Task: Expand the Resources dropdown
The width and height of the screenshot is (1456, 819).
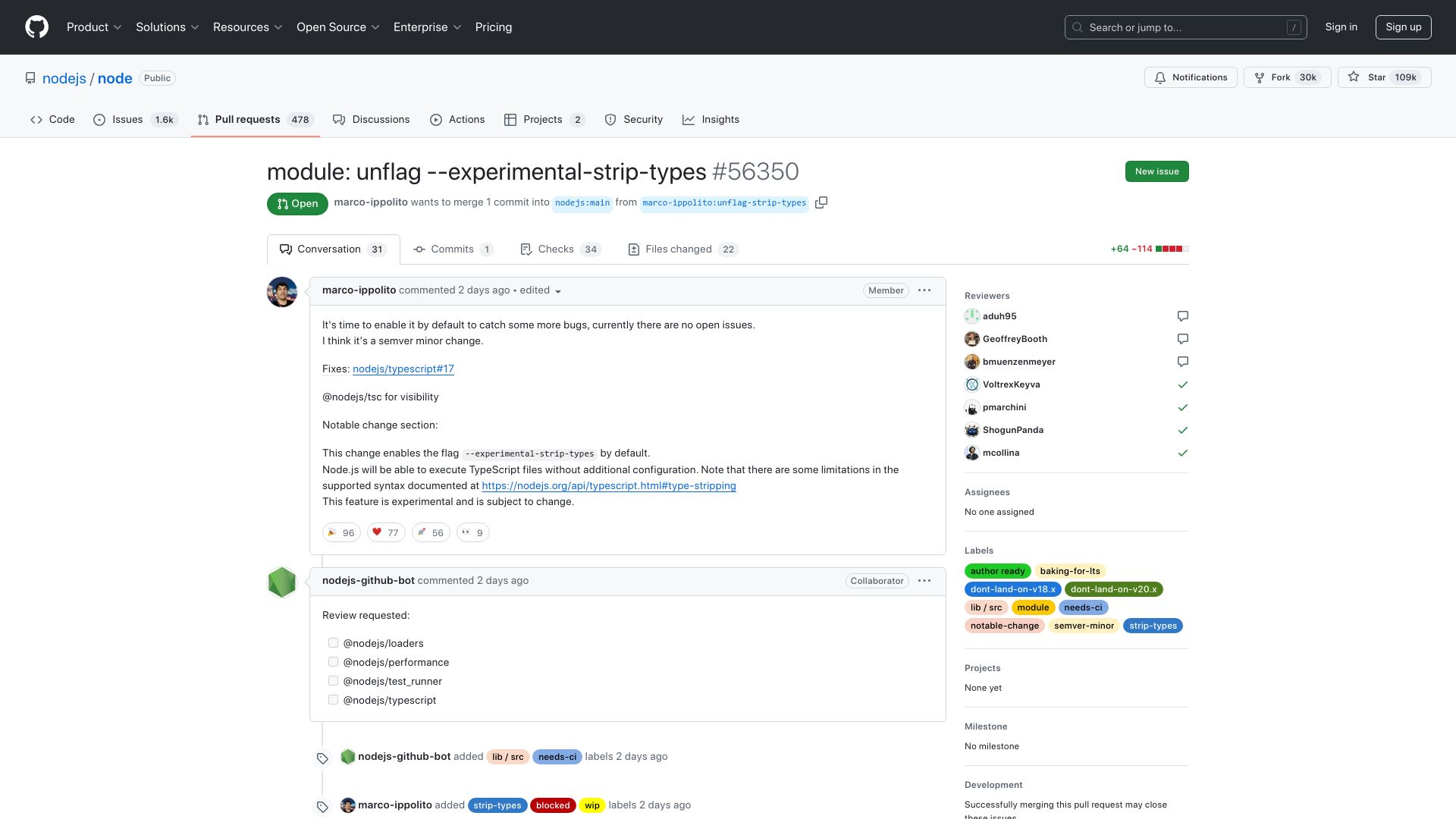Action: pyautogui.click(x=248, y=27)
